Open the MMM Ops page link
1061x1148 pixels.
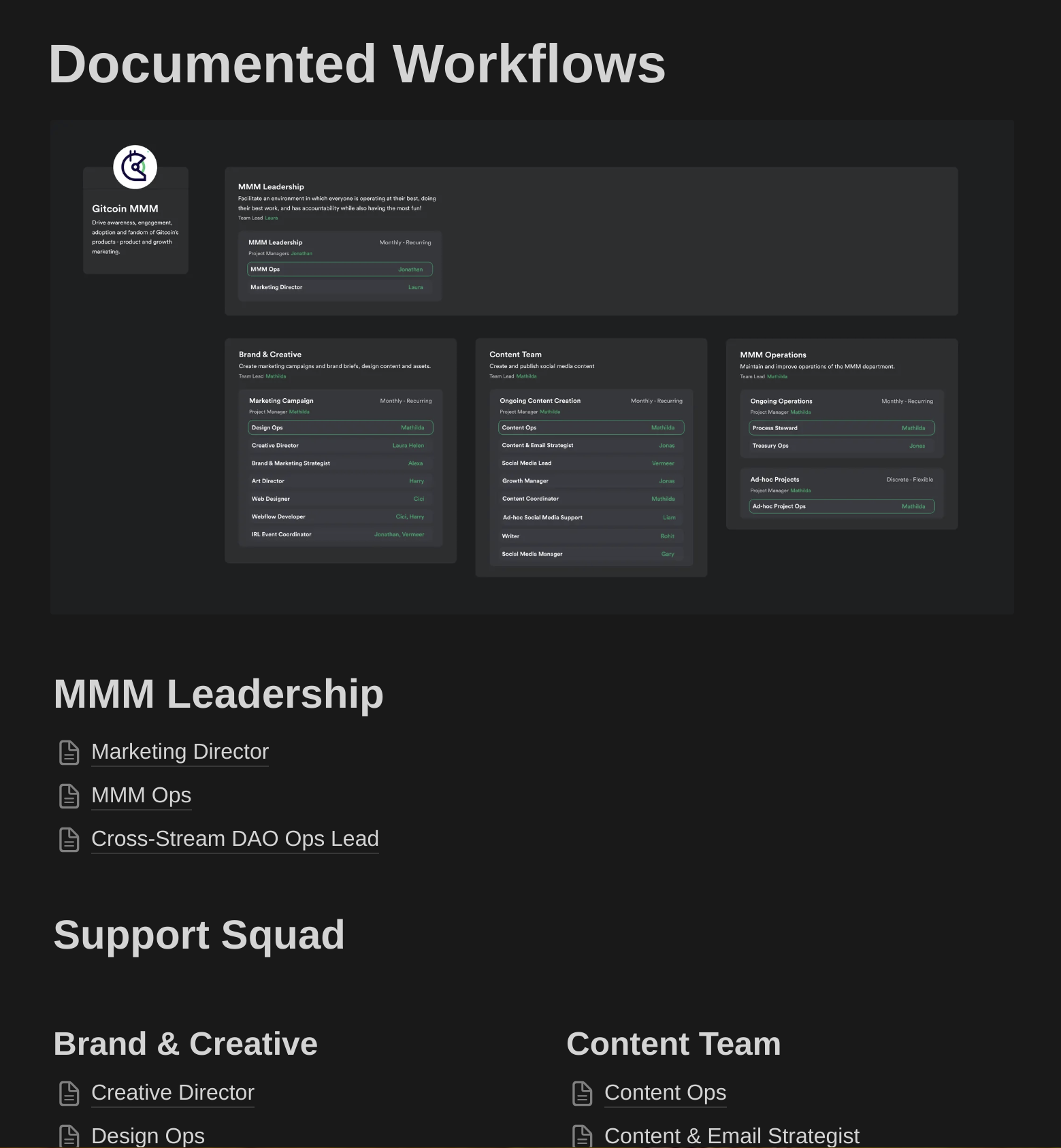pyautogui.click(x=141, y=795)
